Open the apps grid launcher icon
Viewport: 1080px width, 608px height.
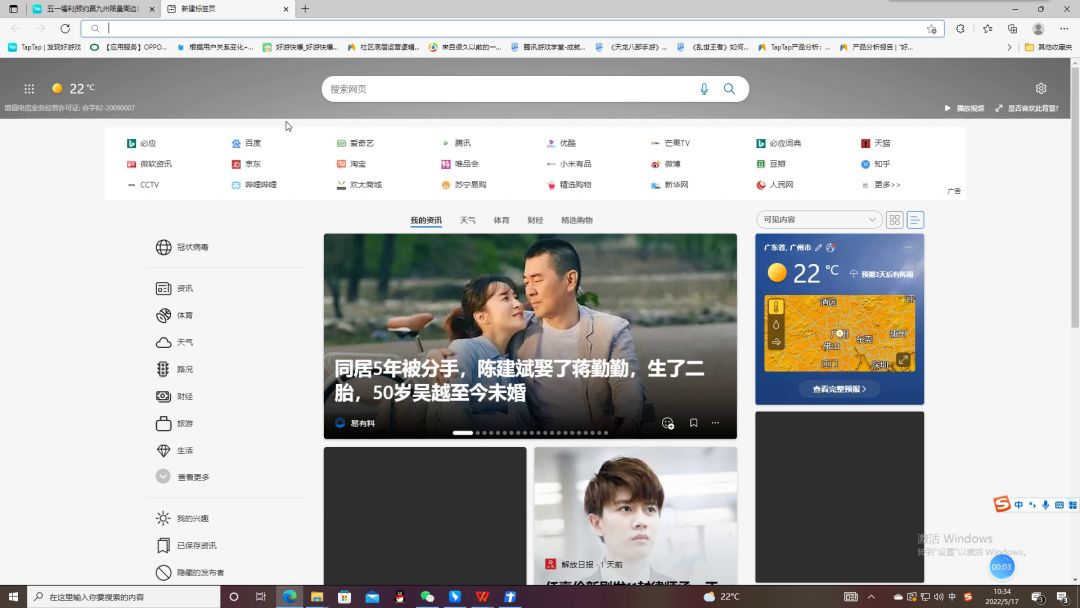pyautogui.click(x=29, y=89)
